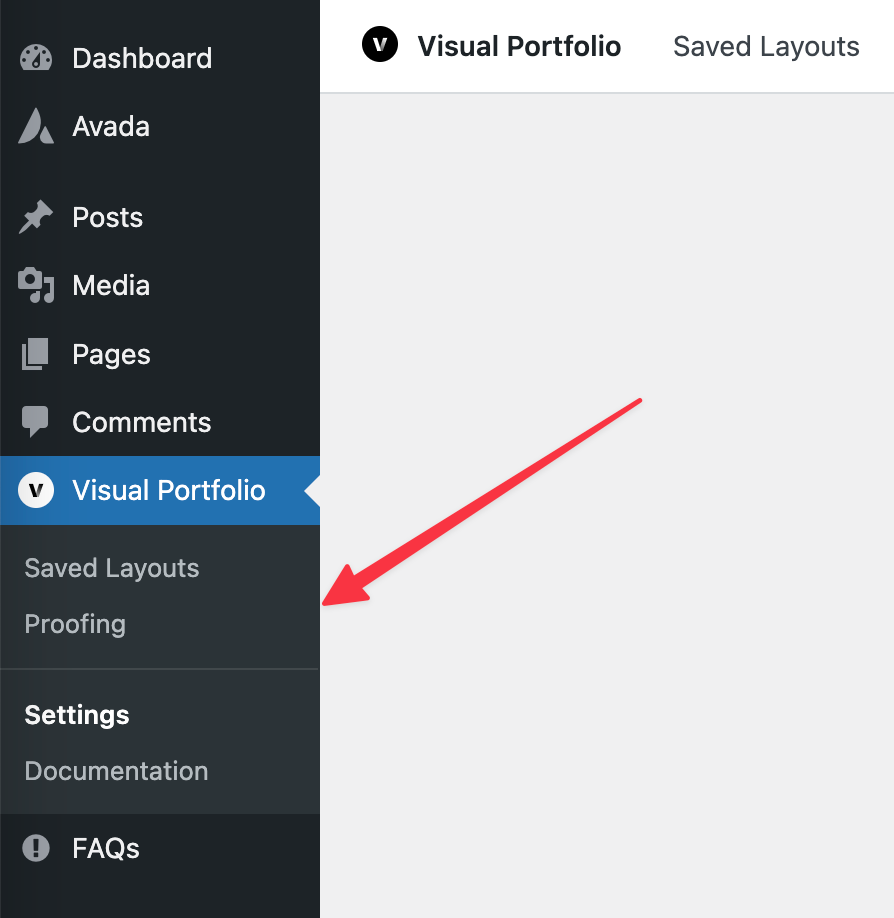Open Saved Layouts submenu link

(112, 568)
